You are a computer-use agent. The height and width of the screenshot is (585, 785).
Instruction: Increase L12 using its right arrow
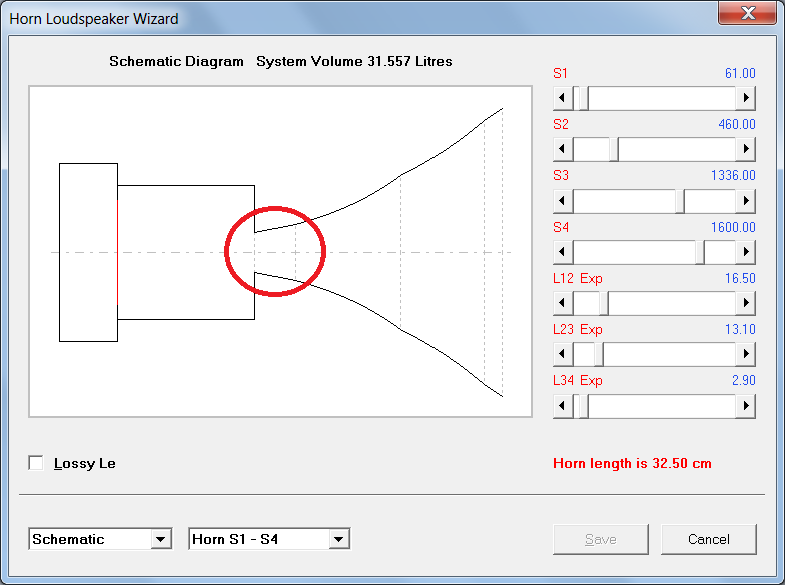click(x=745, y=303)
